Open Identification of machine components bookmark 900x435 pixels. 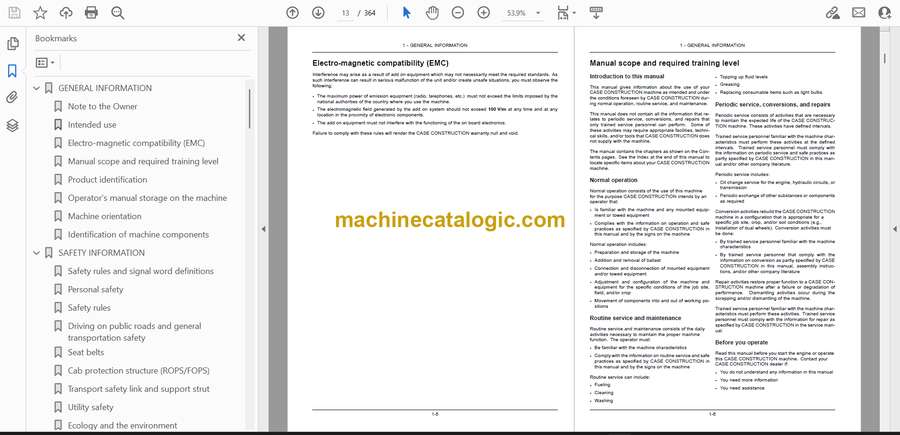tap(138, 235)
